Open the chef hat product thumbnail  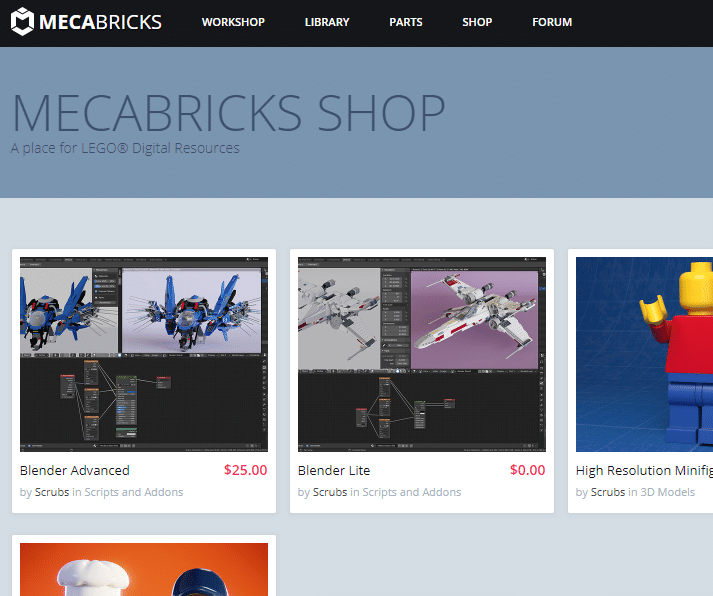[x=144, y=569]
